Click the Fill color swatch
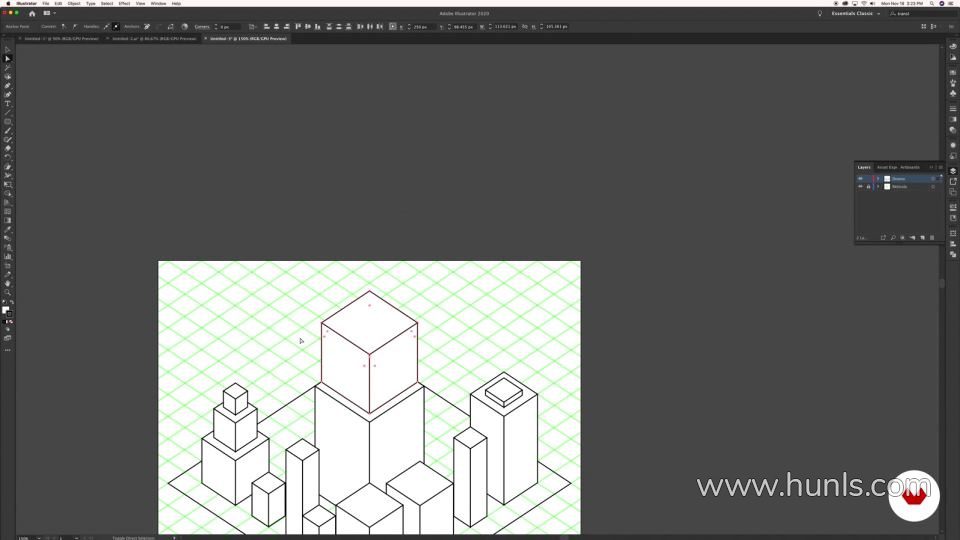The width and height of the screenshot is (960, 540). click(x=5, y=310)
